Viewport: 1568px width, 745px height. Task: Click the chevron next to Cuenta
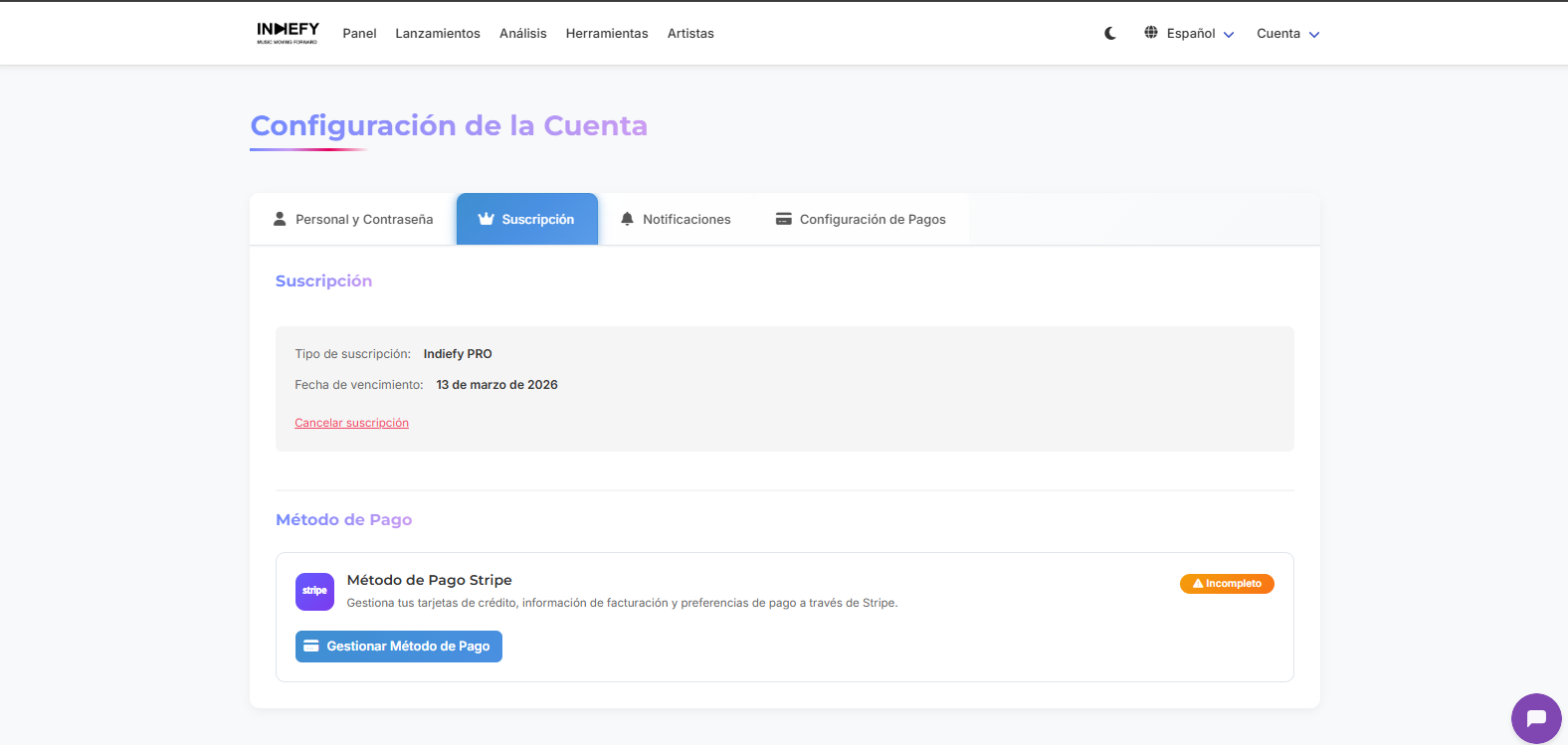point(1314,35)
